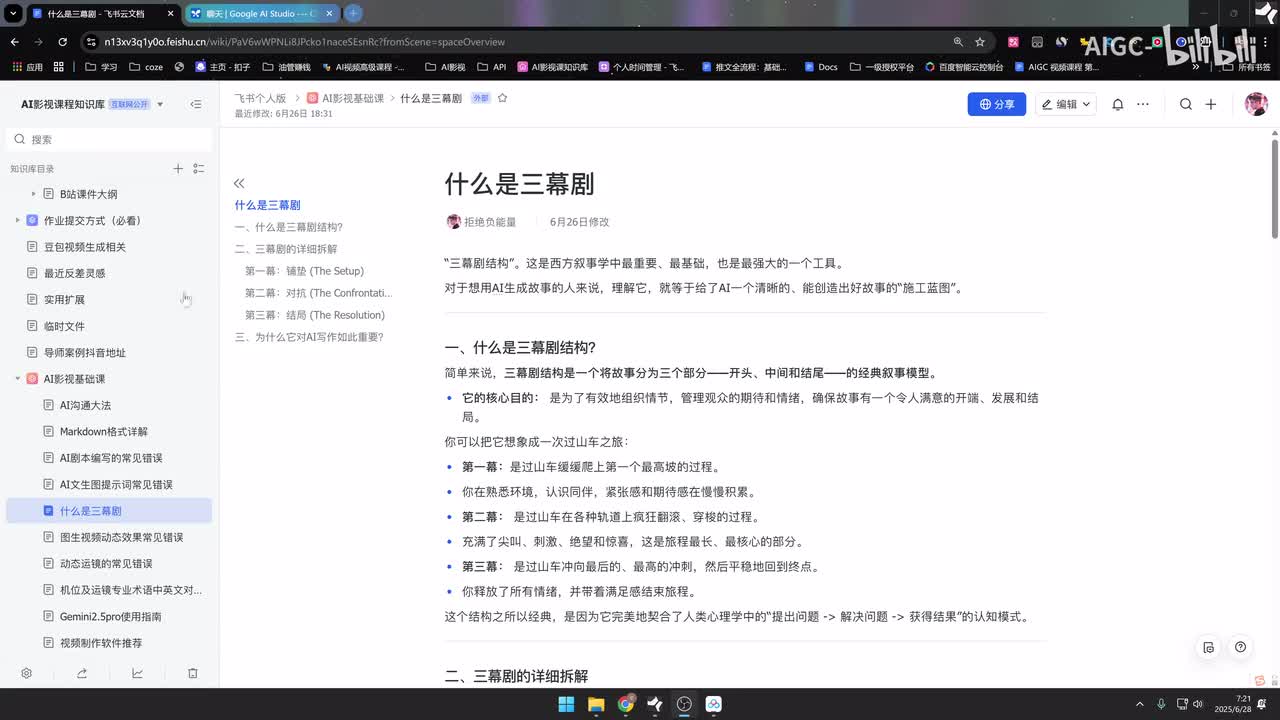This screenshot has width=1280, height=720.
Task: Click the 互联网公开 visibility badge
Action: point(129,104)
